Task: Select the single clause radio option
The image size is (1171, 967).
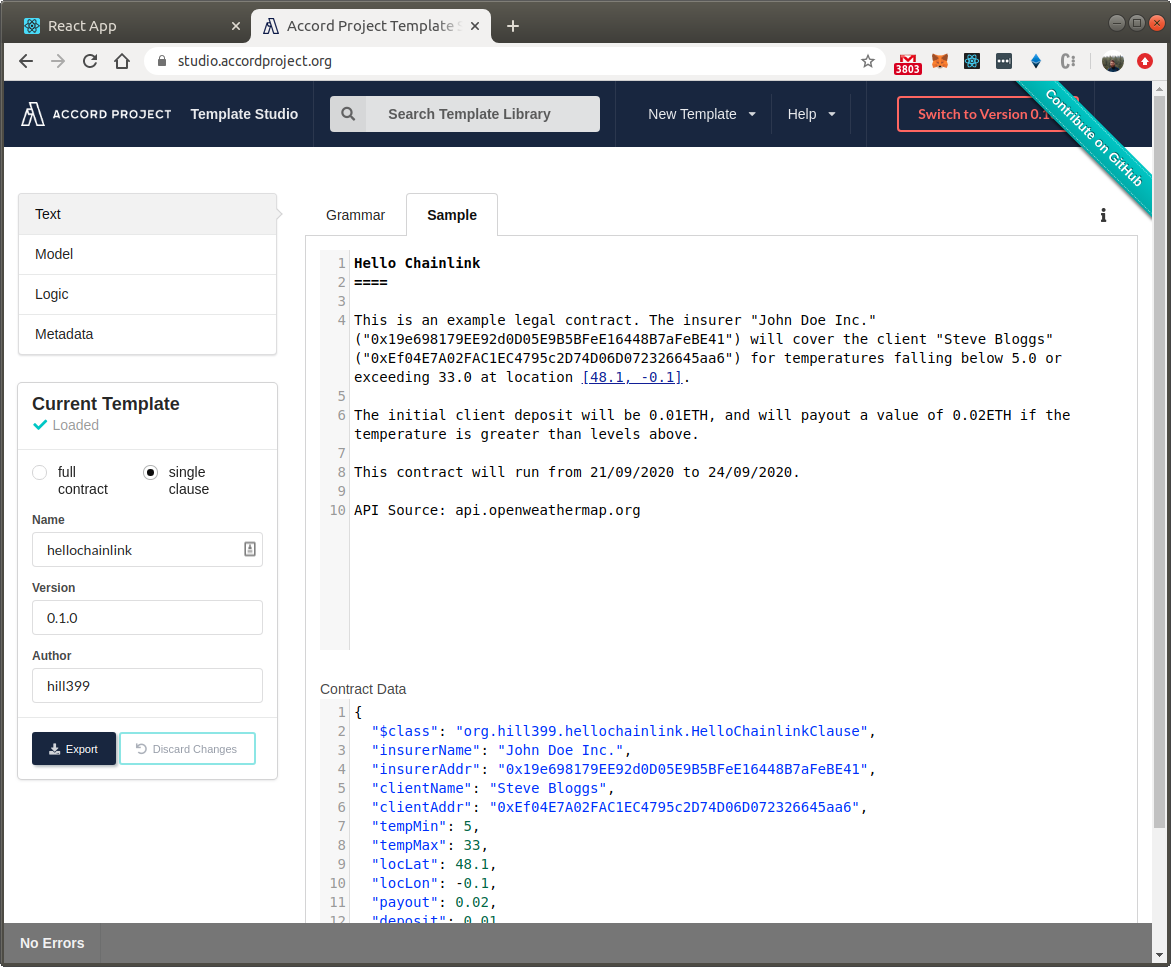Action: [x=150, y=472]
